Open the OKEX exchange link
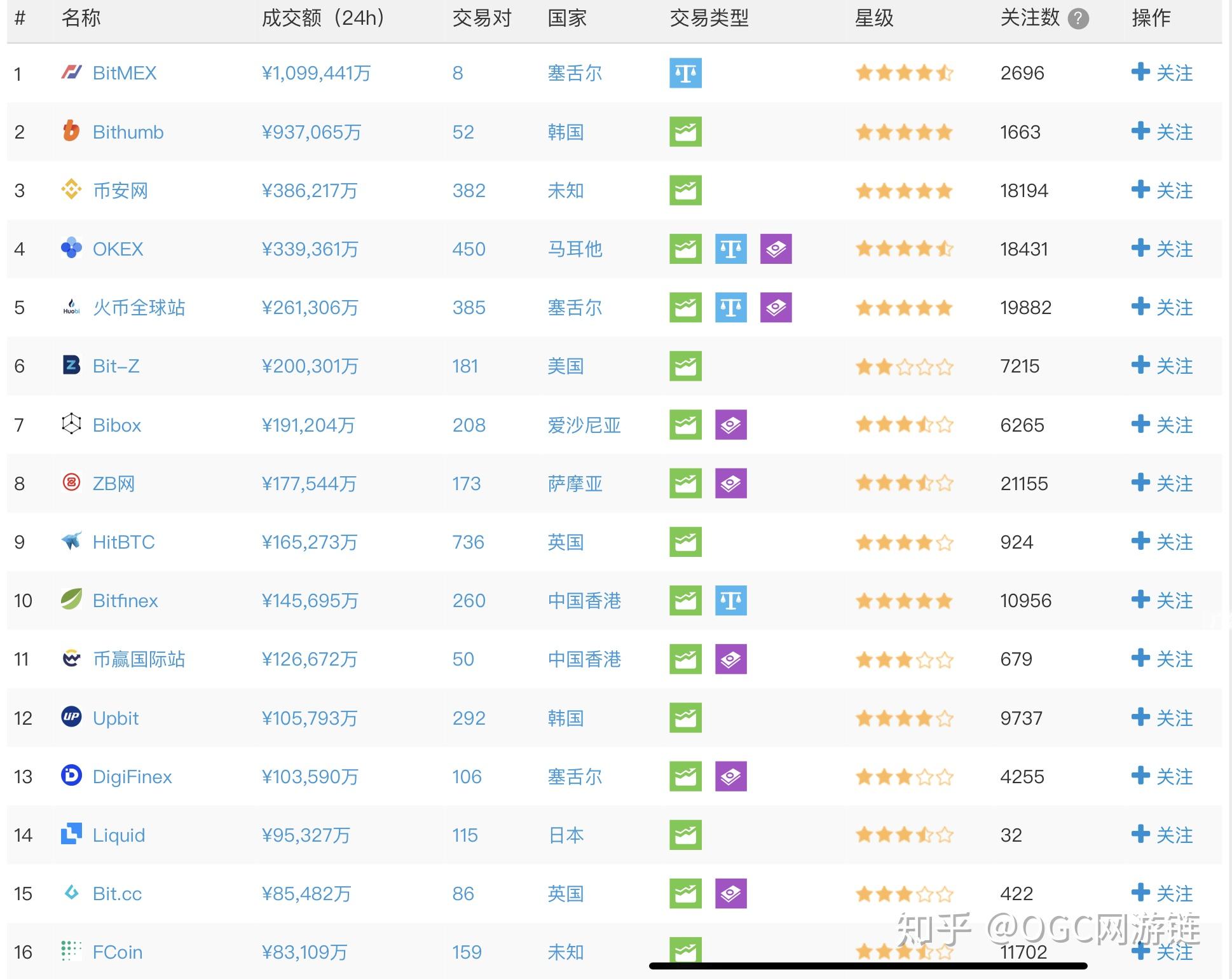Viewport: 1232px width, 979px height. pos(118,249)
